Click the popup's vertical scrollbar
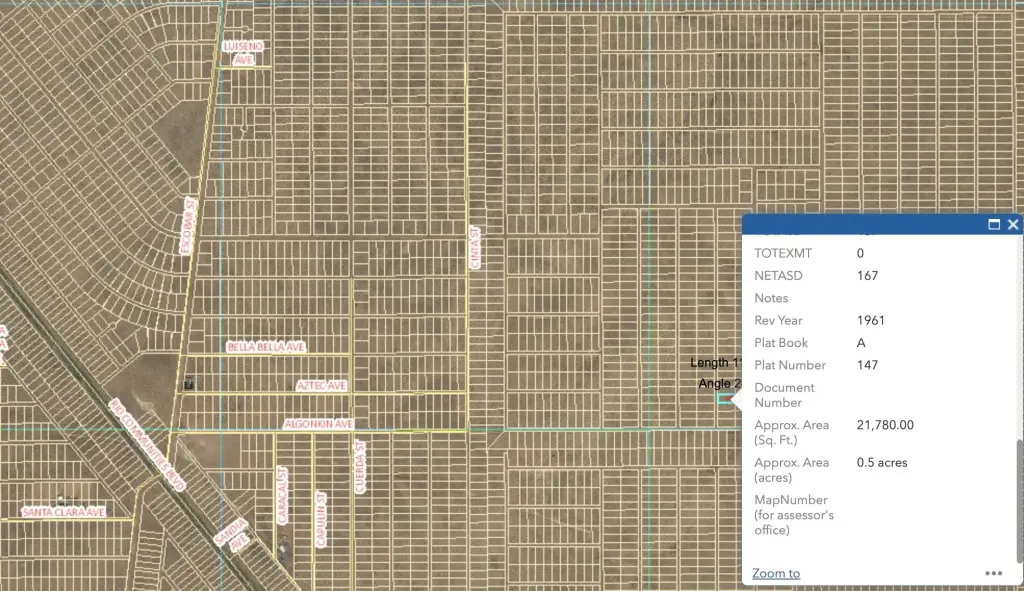The height and width of the screenshot is (591, 1024). [1019, 500]
